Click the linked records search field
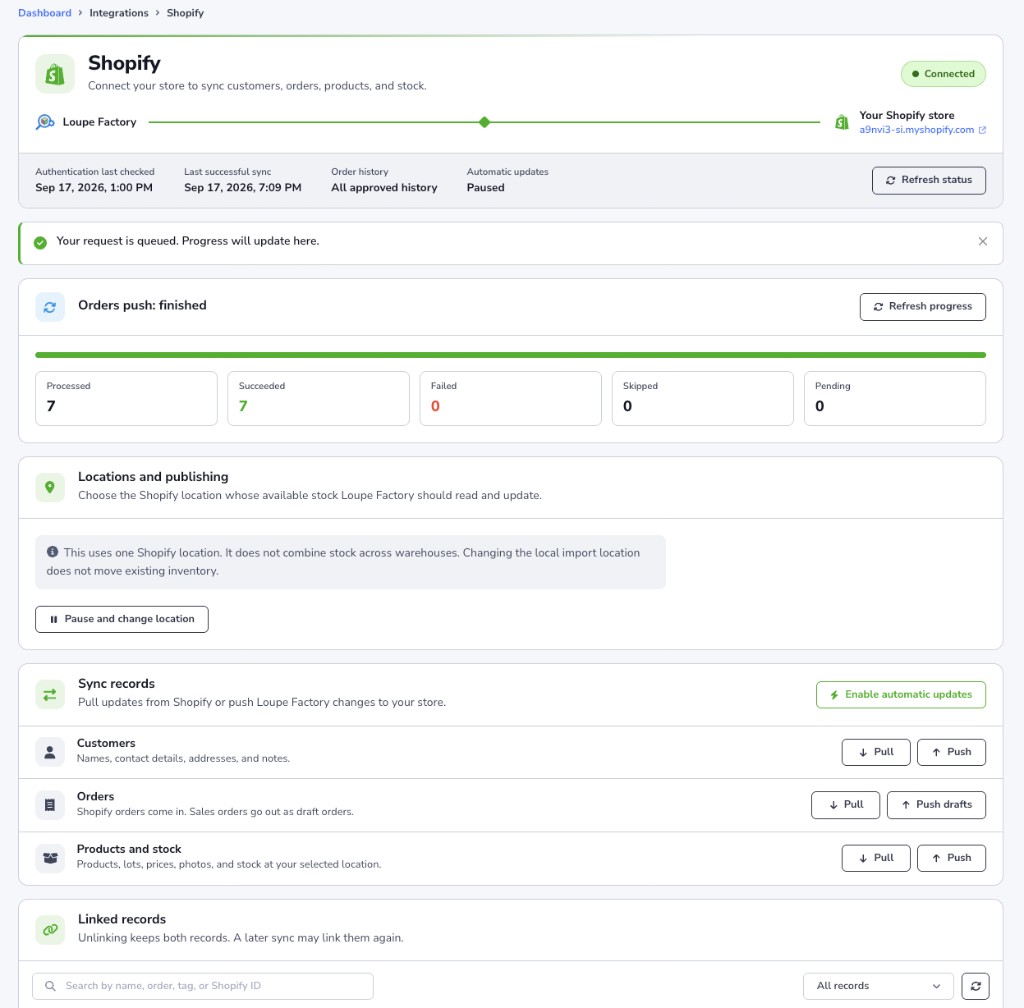 click(203, 986)
